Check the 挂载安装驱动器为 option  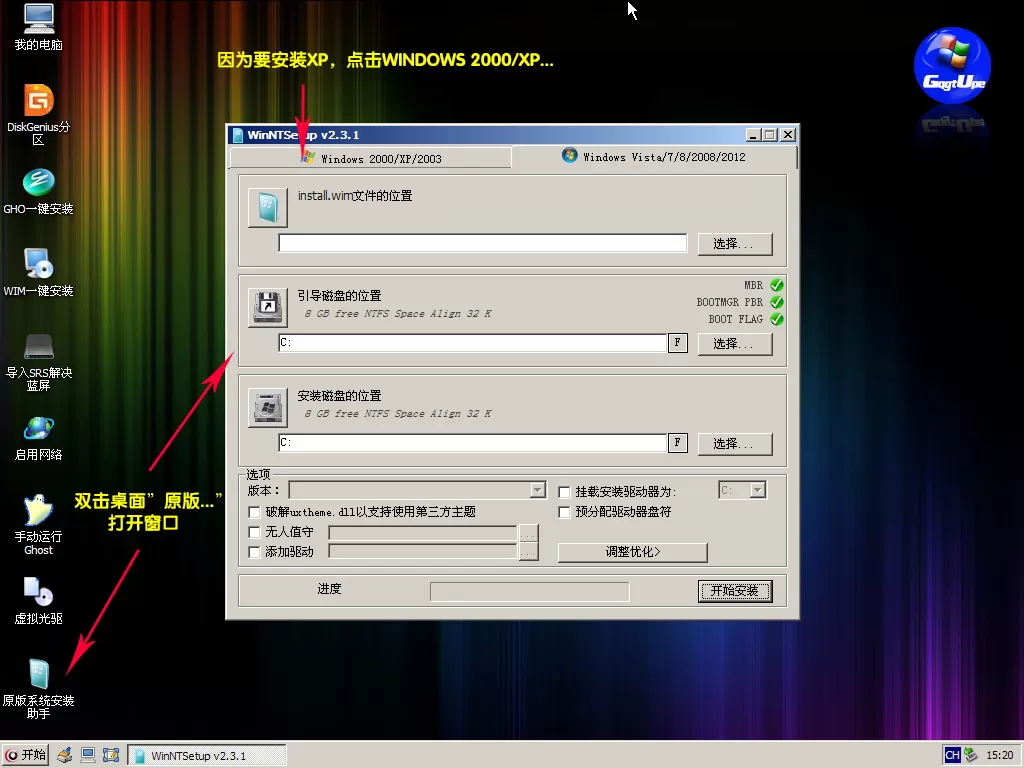click(565, 492)
